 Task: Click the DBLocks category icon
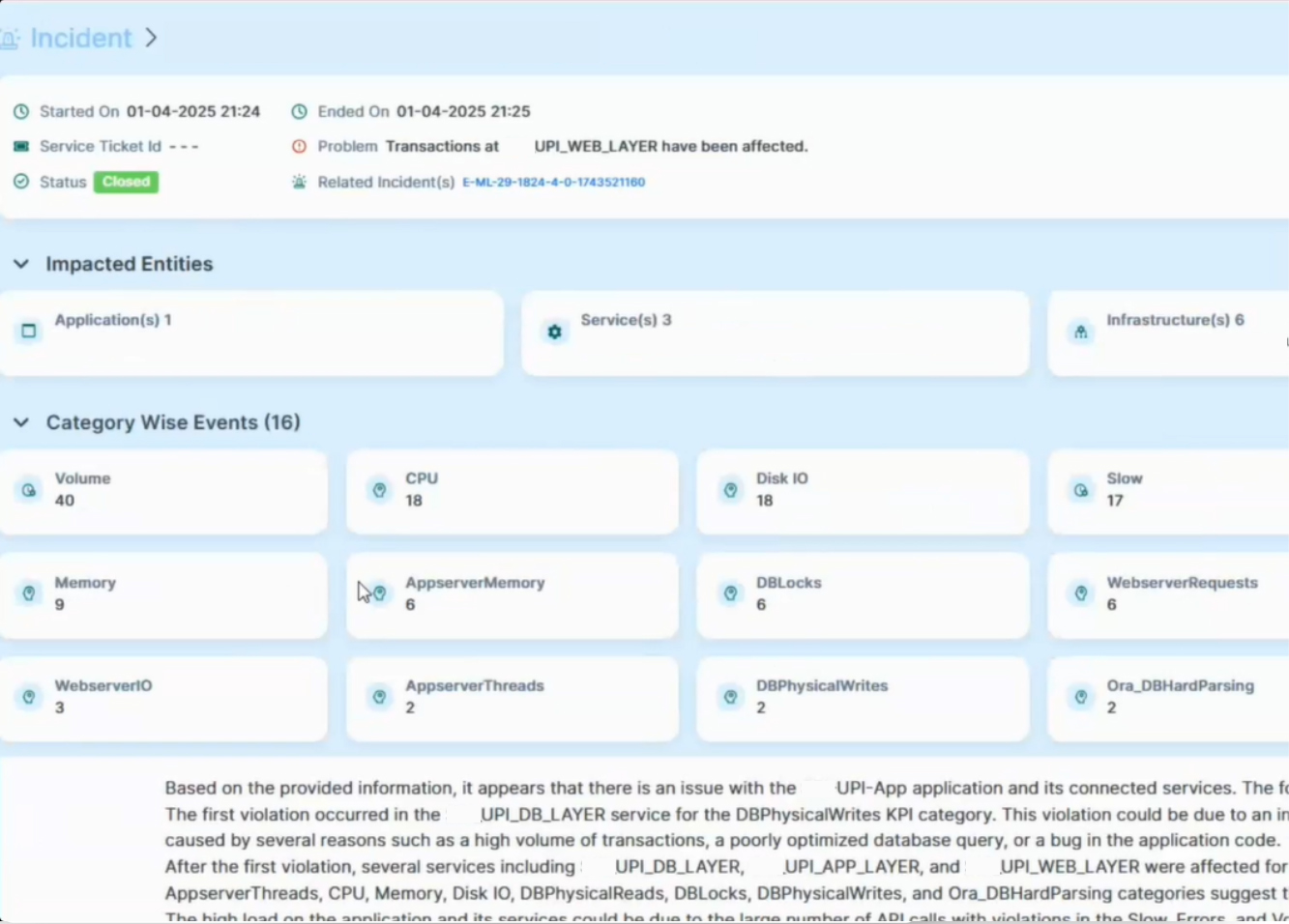click(x=730, y=593)
